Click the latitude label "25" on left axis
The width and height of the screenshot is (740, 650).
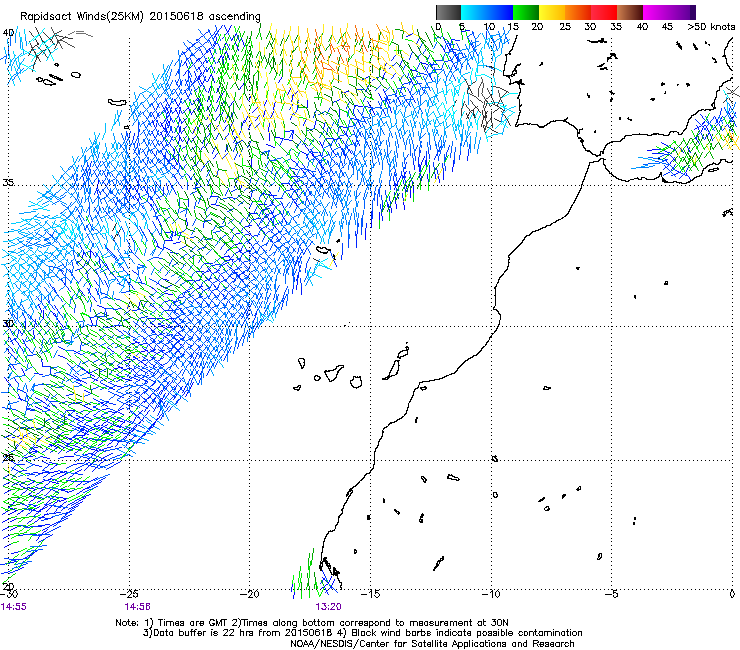click(8, 457)
